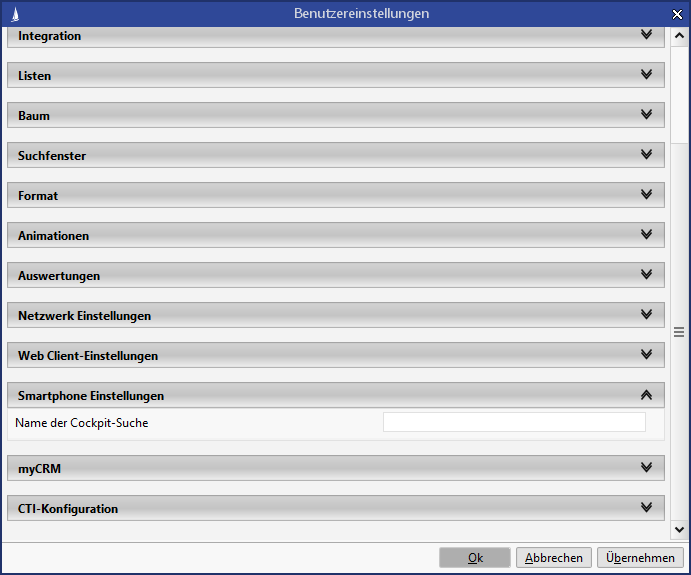Image resolution: width=691 pixels, height=575 pixels.
Task: Click the scrollbar down arrow
Action: [x=679, y=530]
